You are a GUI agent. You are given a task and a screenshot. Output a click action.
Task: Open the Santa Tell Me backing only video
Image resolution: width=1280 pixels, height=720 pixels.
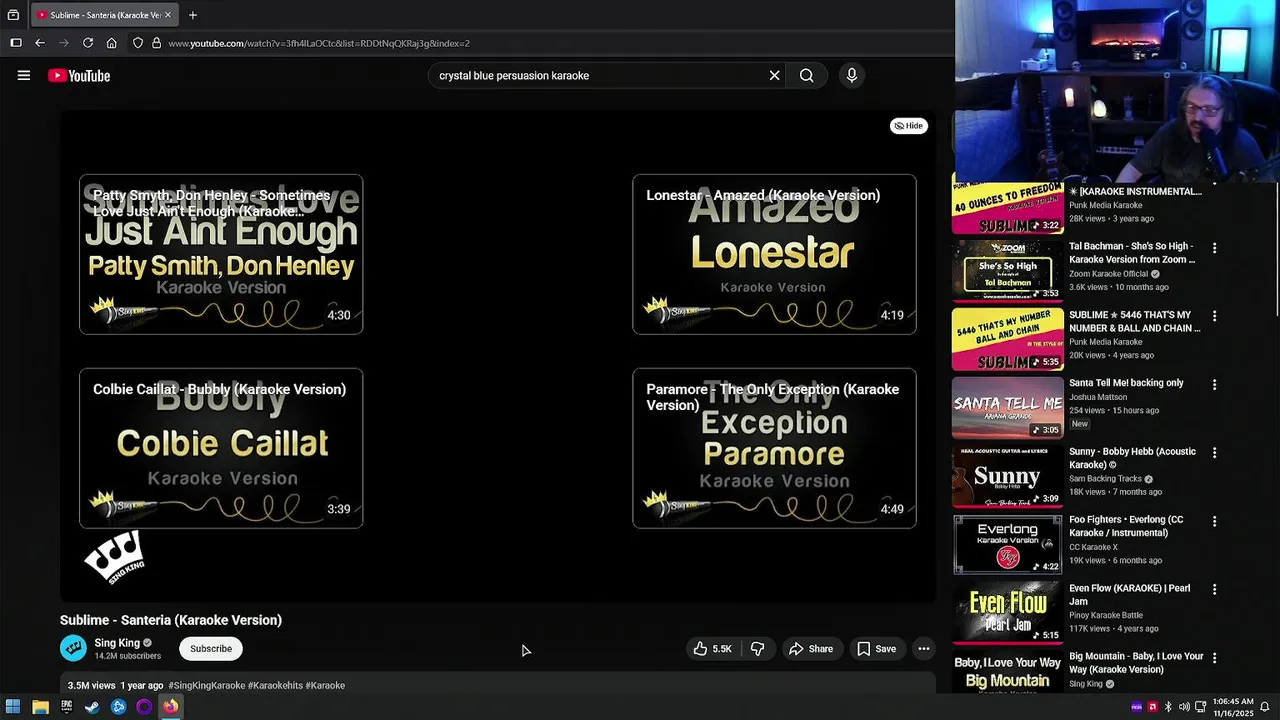pyautogui.click(x=1126, y=383)
